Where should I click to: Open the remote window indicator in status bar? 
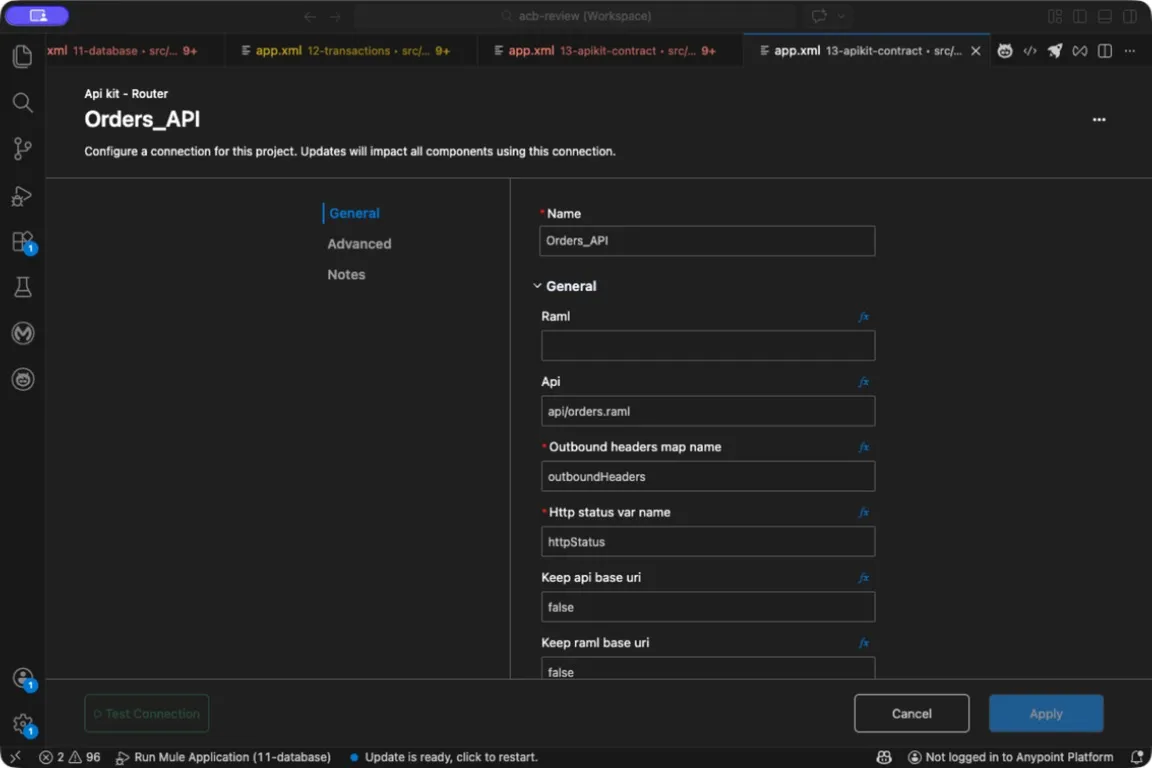pos(15,757)
